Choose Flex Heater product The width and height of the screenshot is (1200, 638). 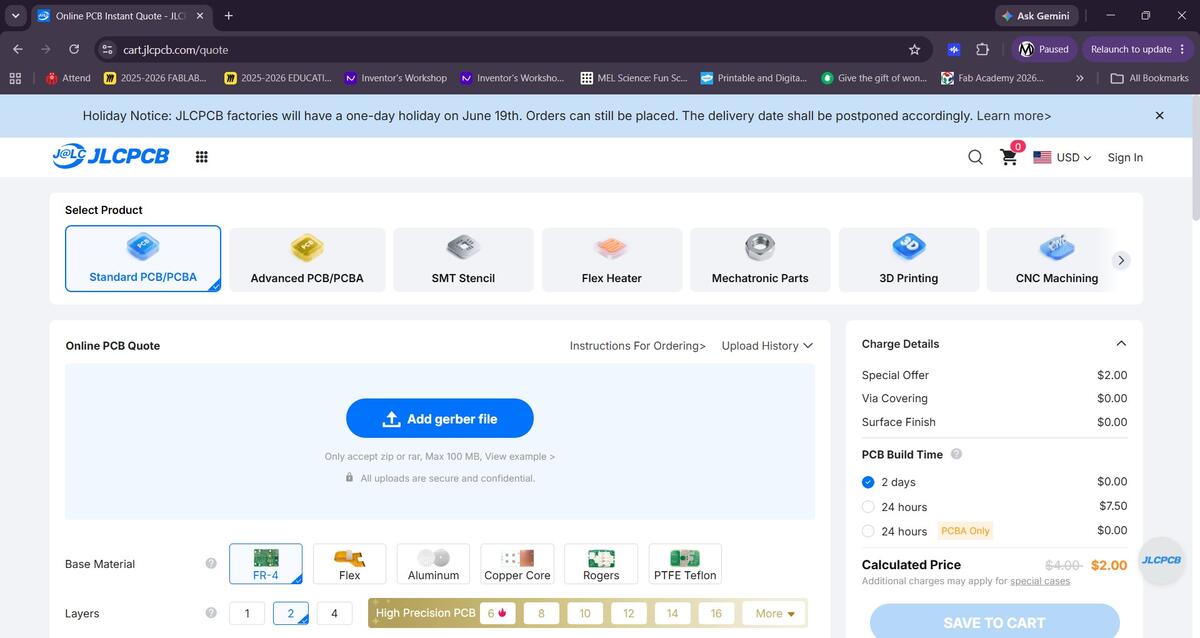tap(612, 260)
